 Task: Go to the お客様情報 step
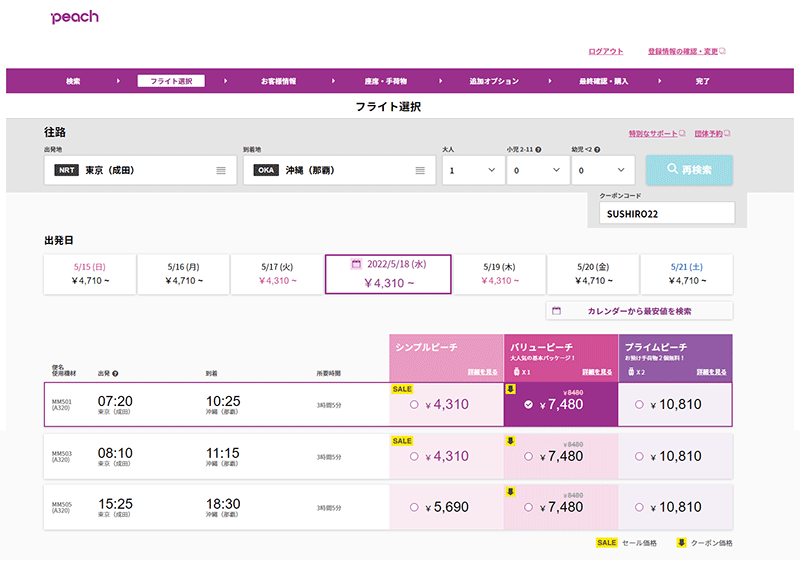pyautogui.click(x=279, y=81)
